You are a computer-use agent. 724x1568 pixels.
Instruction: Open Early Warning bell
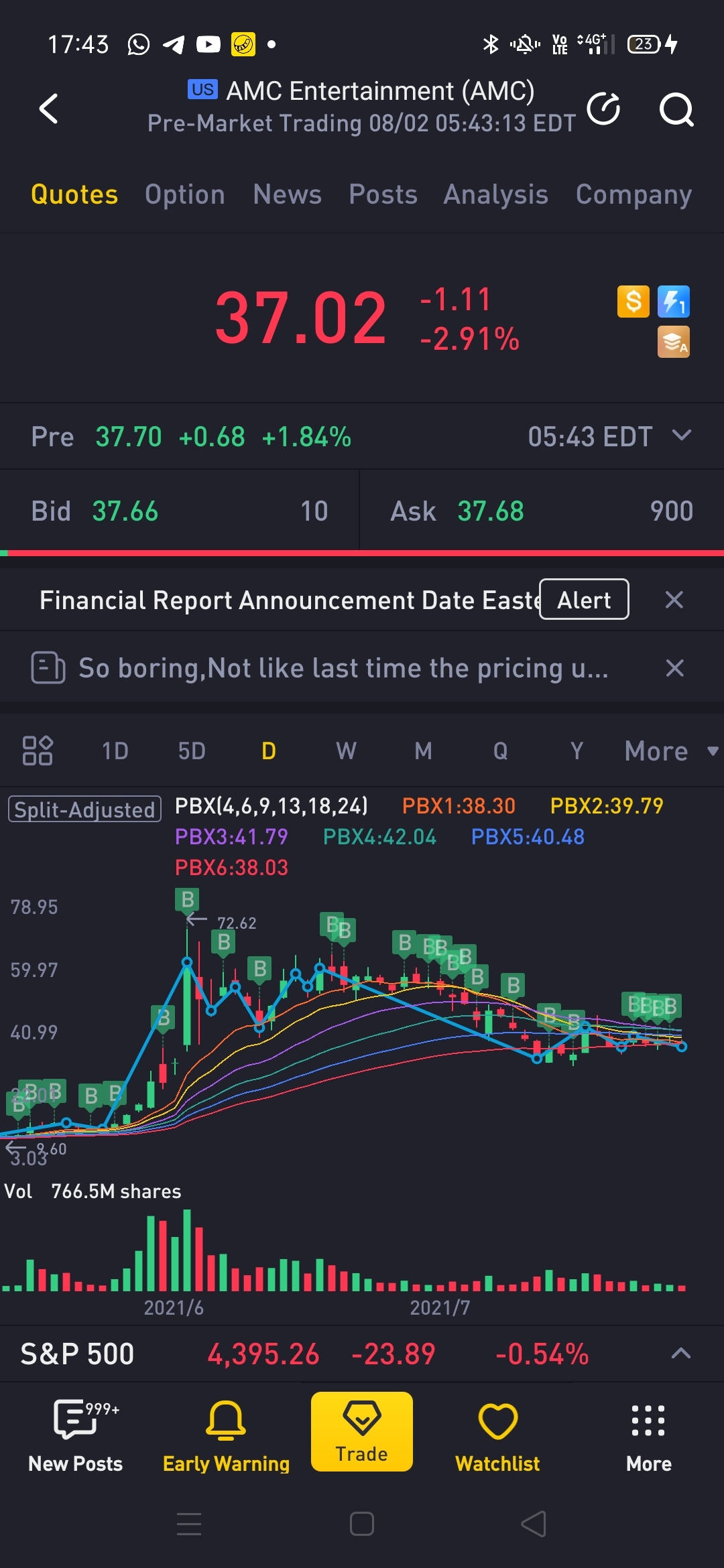tap(226, 1436)
